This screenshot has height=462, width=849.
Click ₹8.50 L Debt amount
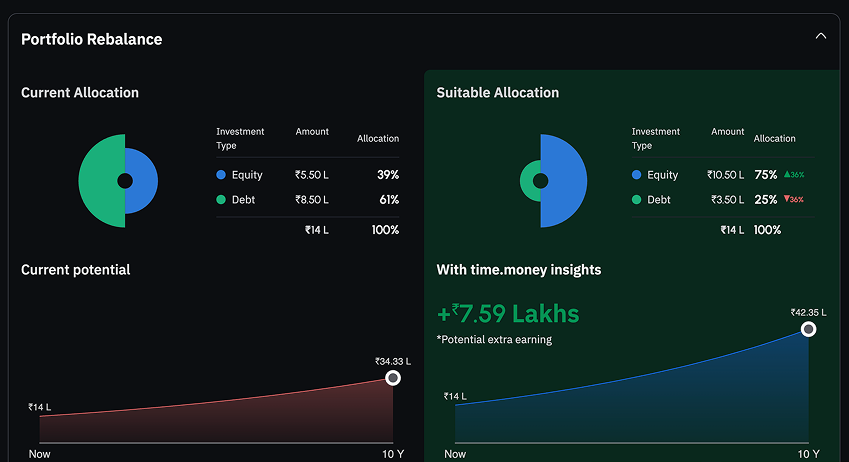[x=312, y=200]
